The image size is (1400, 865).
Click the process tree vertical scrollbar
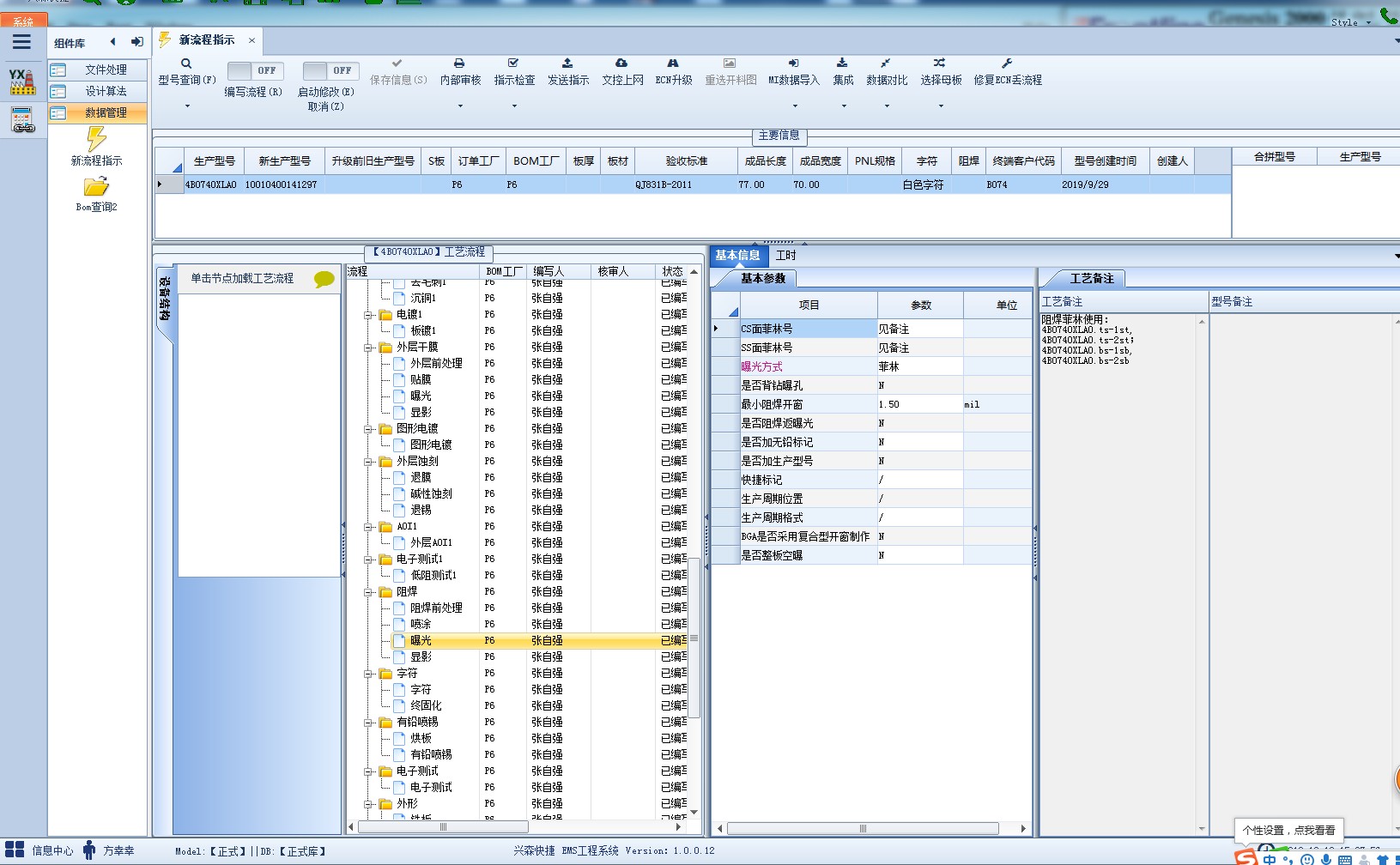click(x=694, y=638)
